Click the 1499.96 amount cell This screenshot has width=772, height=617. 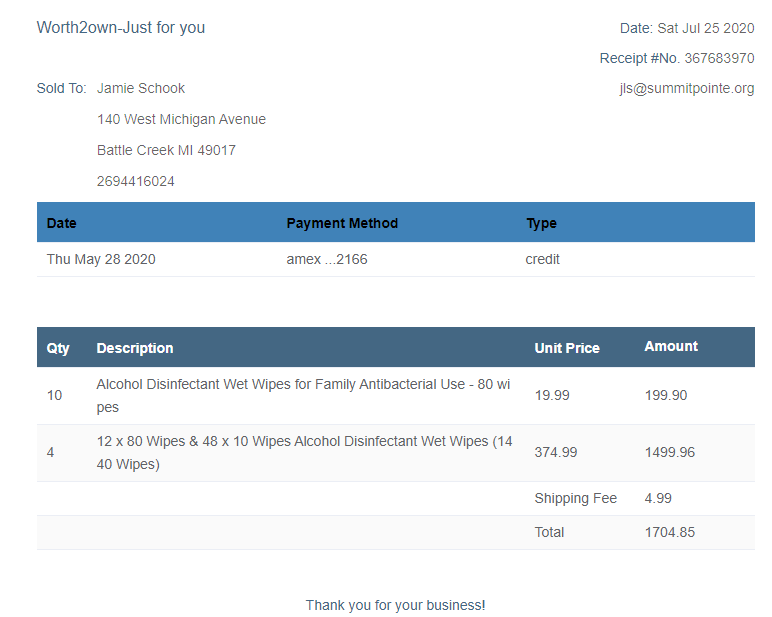pos(670,452)
